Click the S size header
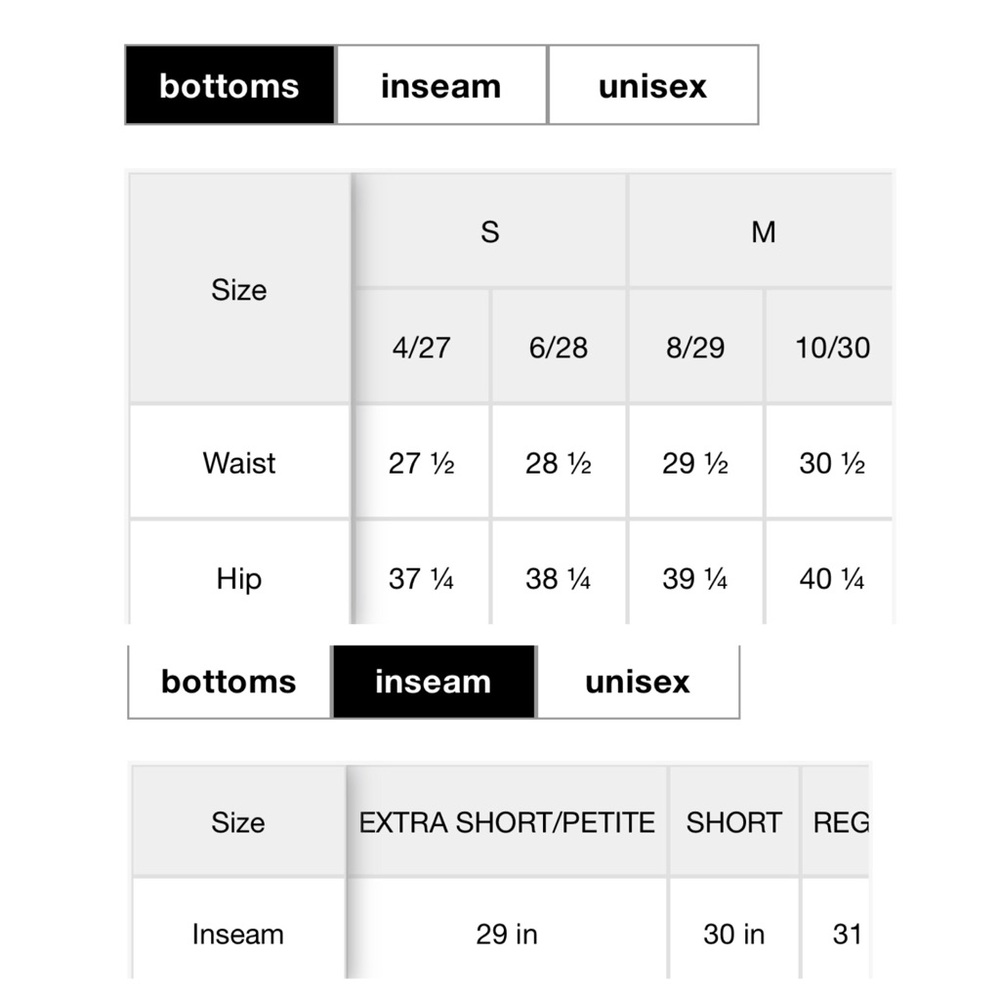This screenshot has height=1000, width=1000. 490,232
